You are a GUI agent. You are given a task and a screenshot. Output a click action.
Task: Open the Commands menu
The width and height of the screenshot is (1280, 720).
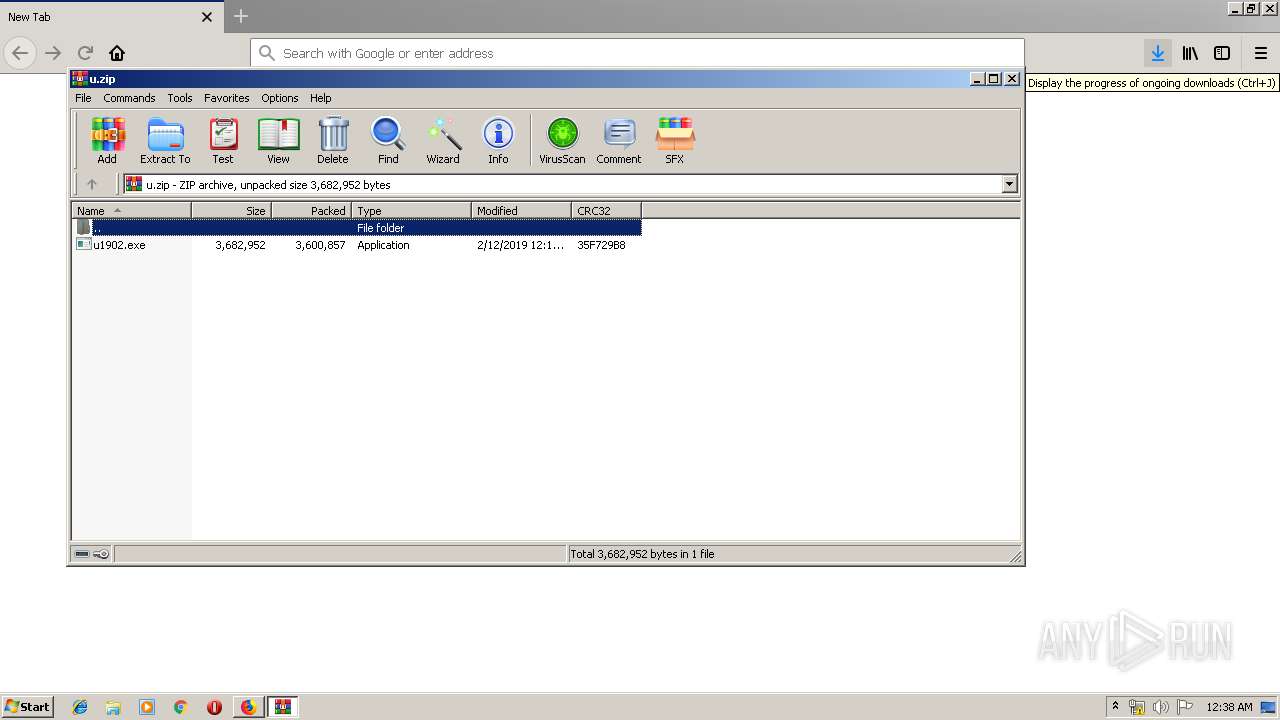(x=129, y=98)
